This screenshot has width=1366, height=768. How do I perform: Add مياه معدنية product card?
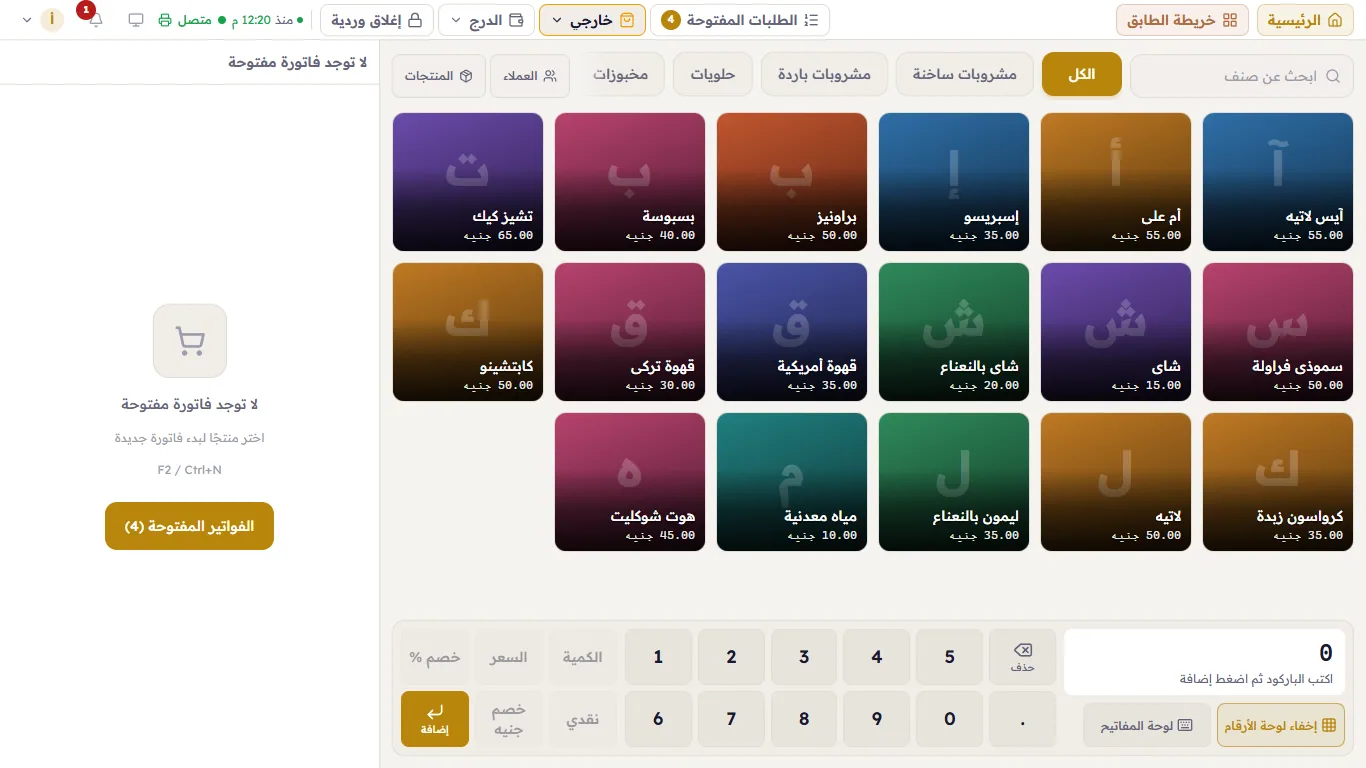[x=792, y=482]
